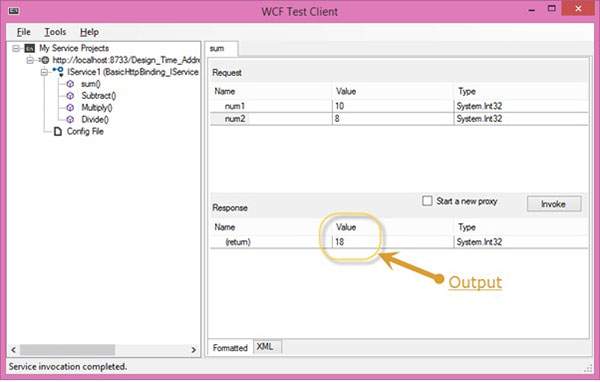Image resolution: width=600 pixels, height=382 pixels.
Task: Click the num2 name cell
Action: pos(271,119)
